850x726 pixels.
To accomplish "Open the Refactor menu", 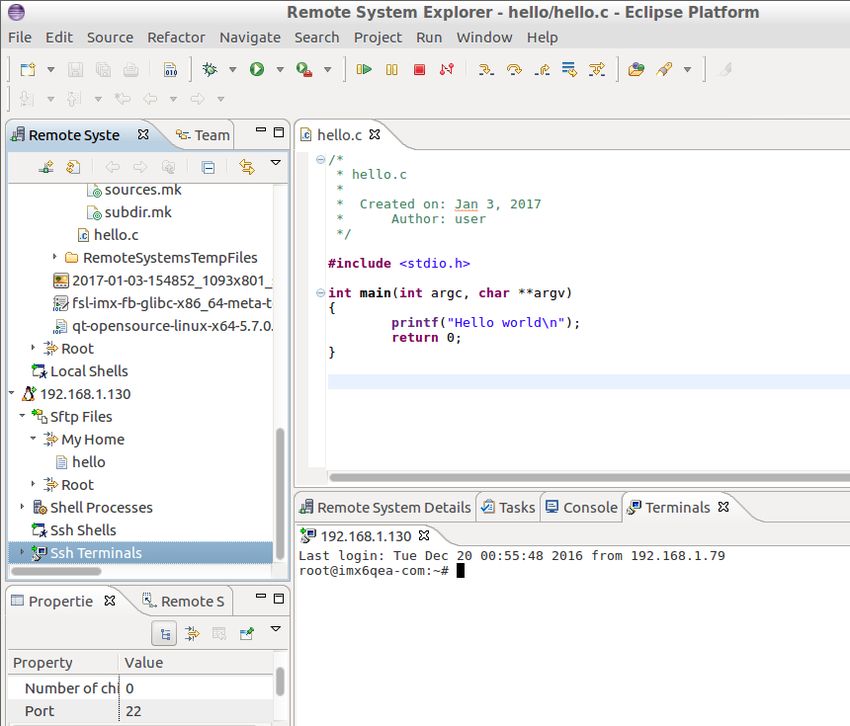I will coord(176,37).
